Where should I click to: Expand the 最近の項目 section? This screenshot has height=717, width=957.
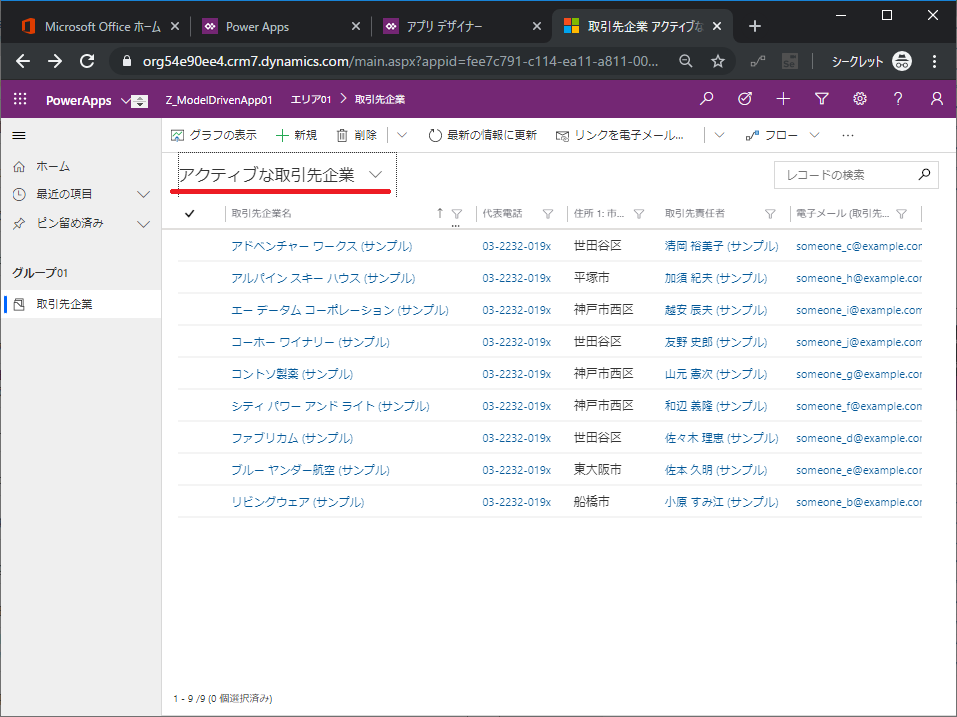click(143, 194)
